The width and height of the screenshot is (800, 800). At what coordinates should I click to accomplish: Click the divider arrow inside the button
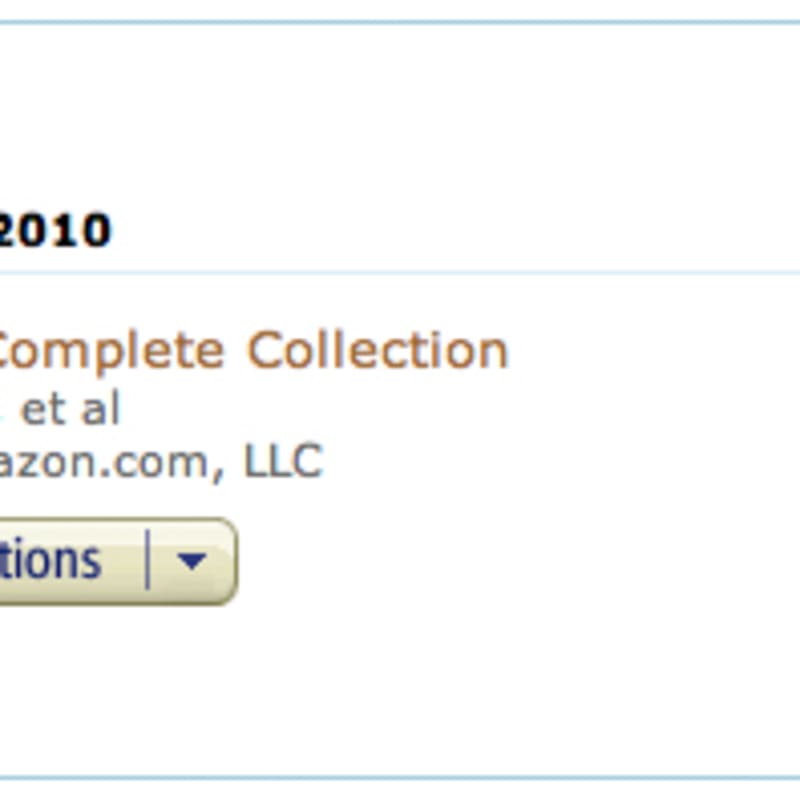click(x=148, y=559)
